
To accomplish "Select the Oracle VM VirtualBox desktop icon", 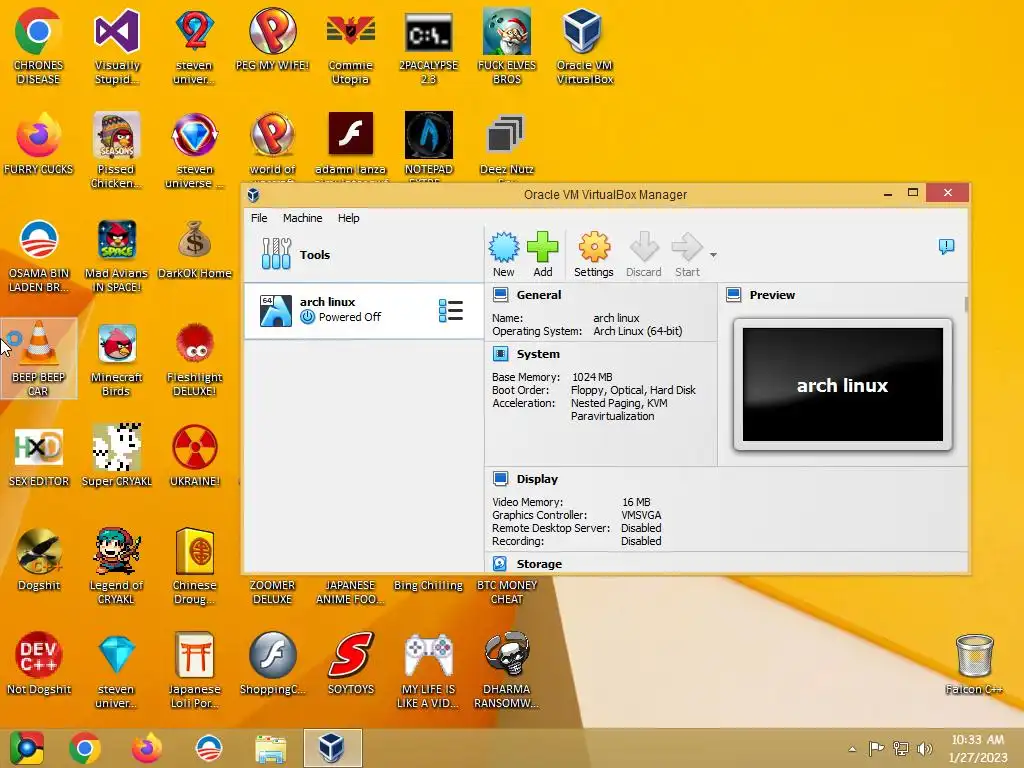I will pyautogui.click(x=584, y=47).
